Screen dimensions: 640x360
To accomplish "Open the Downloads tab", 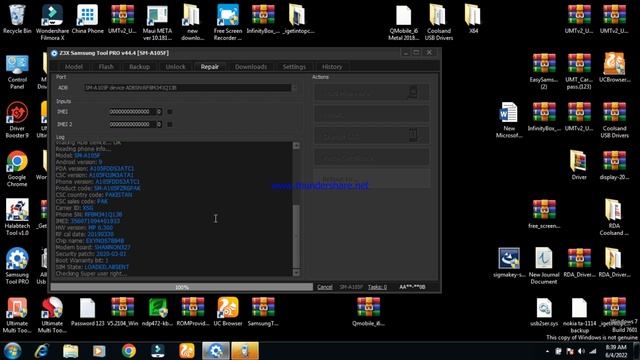I will coord(251,67).
